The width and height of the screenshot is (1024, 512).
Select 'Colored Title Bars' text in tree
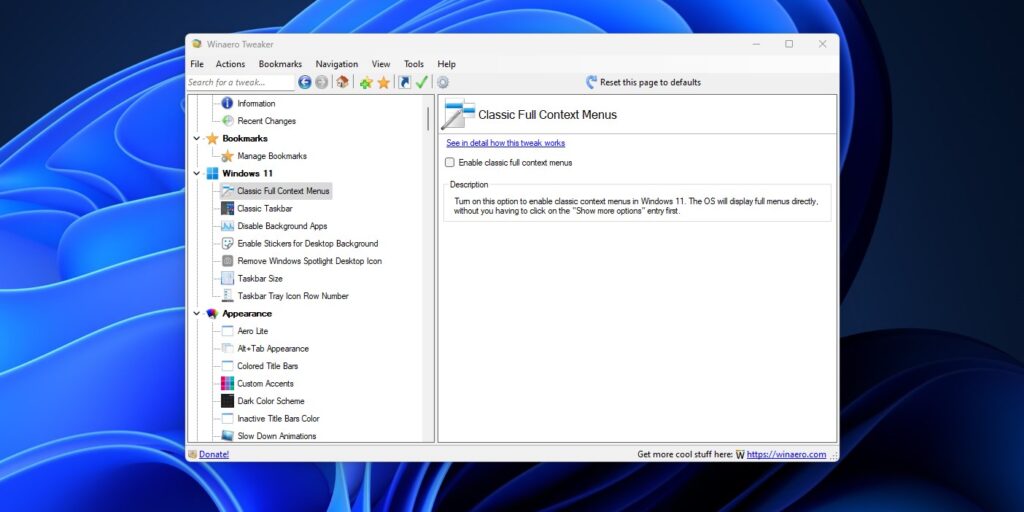pos(268,366)
